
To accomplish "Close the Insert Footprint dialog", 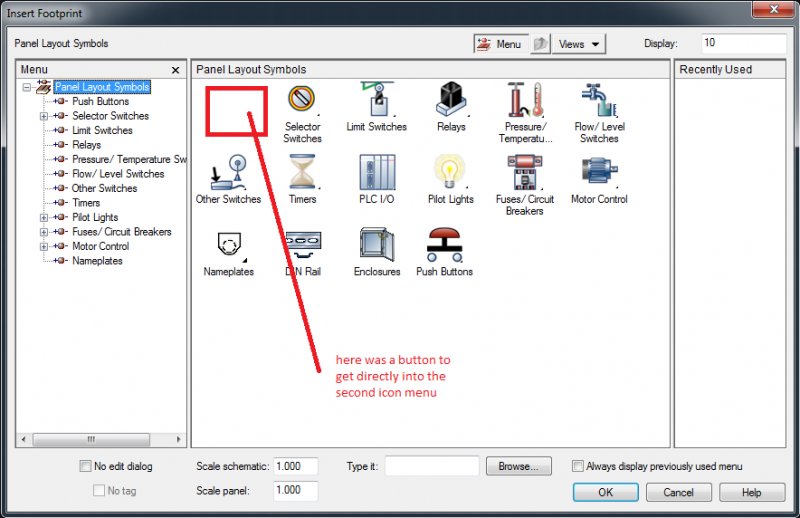I will [773, 9].
